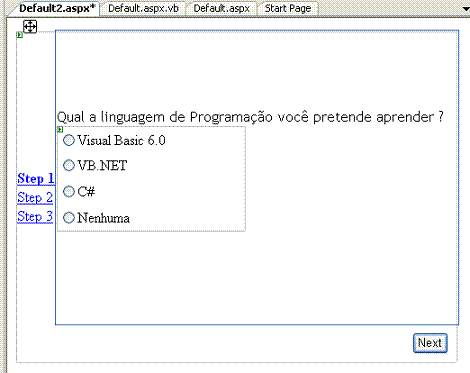Select the VB.NET radio button
The image size is (470, 373).
click(69, 165)
